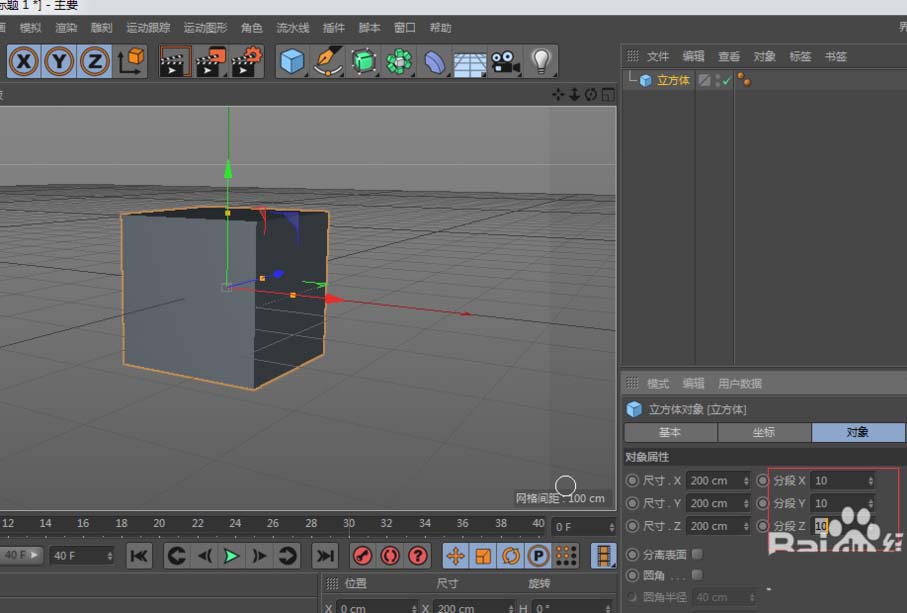
Task: Select the 立方体 object in the list
Action: click(672, 80)
